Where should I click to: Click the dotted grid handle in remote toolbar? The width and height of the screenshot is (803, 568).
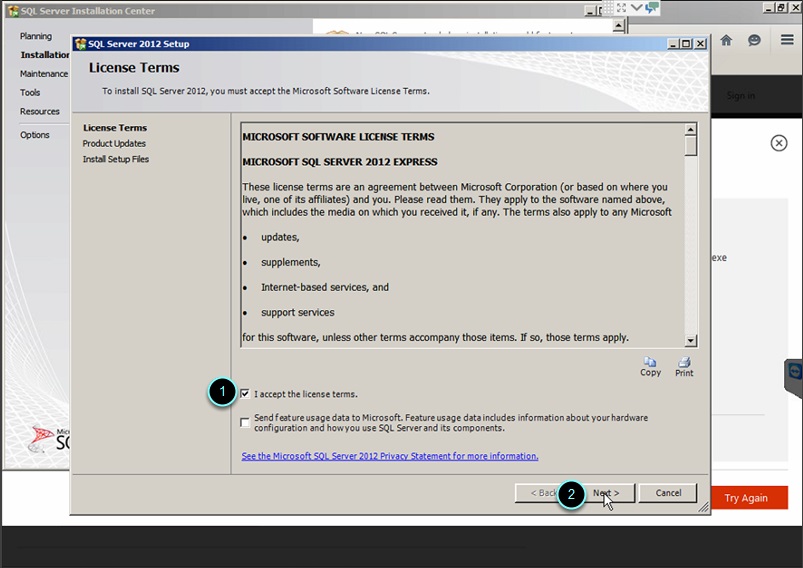[x=608, y=8]
